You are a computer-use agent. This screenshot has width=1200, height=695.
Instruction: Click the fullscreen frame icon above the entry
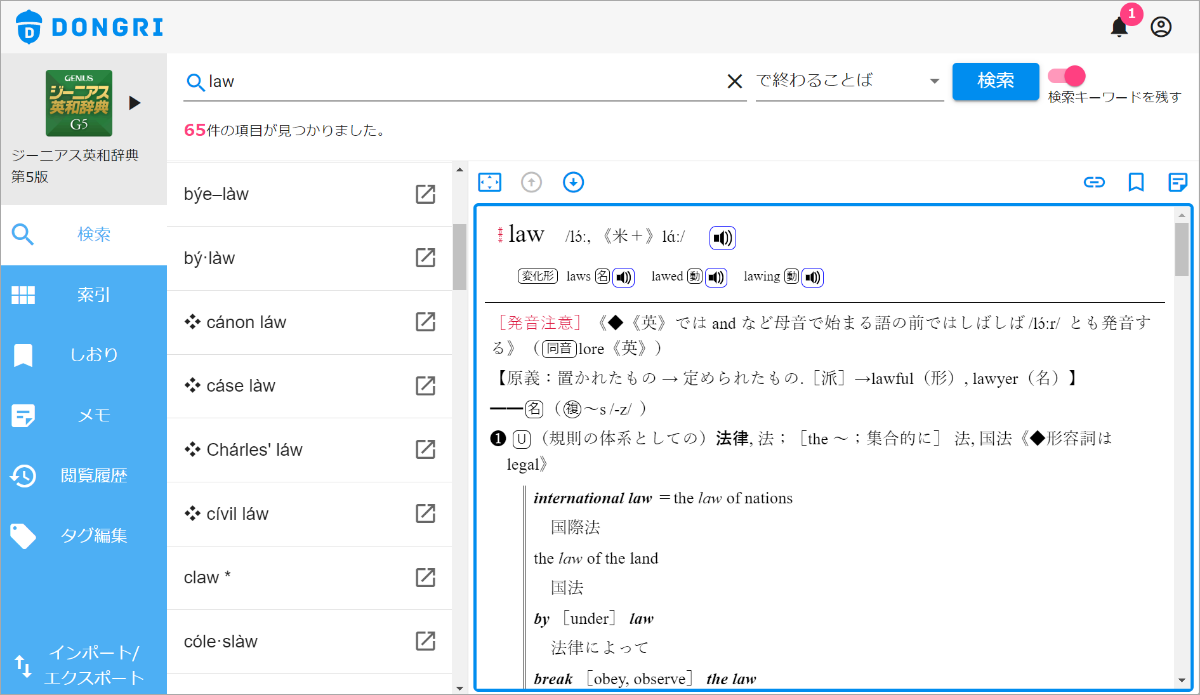click(x=489, y=182)
